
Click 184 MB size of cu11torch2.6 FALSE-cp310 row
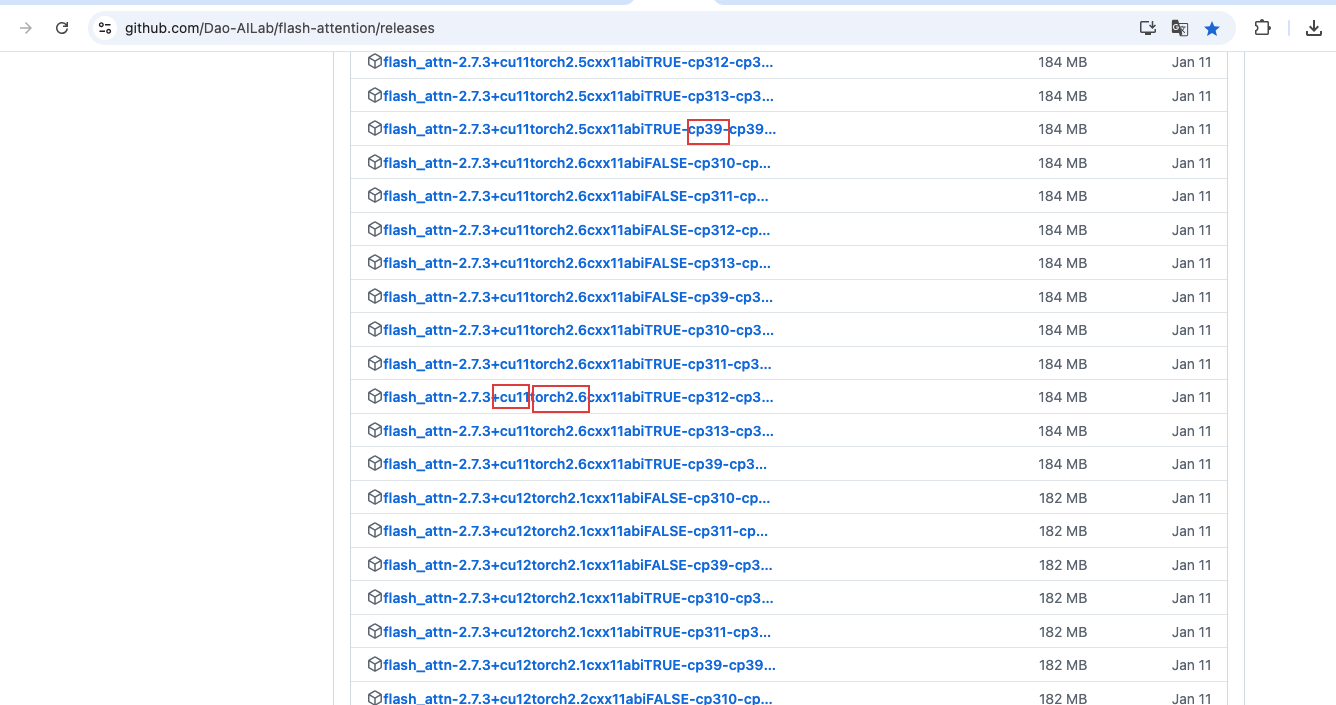(1062, 163)
